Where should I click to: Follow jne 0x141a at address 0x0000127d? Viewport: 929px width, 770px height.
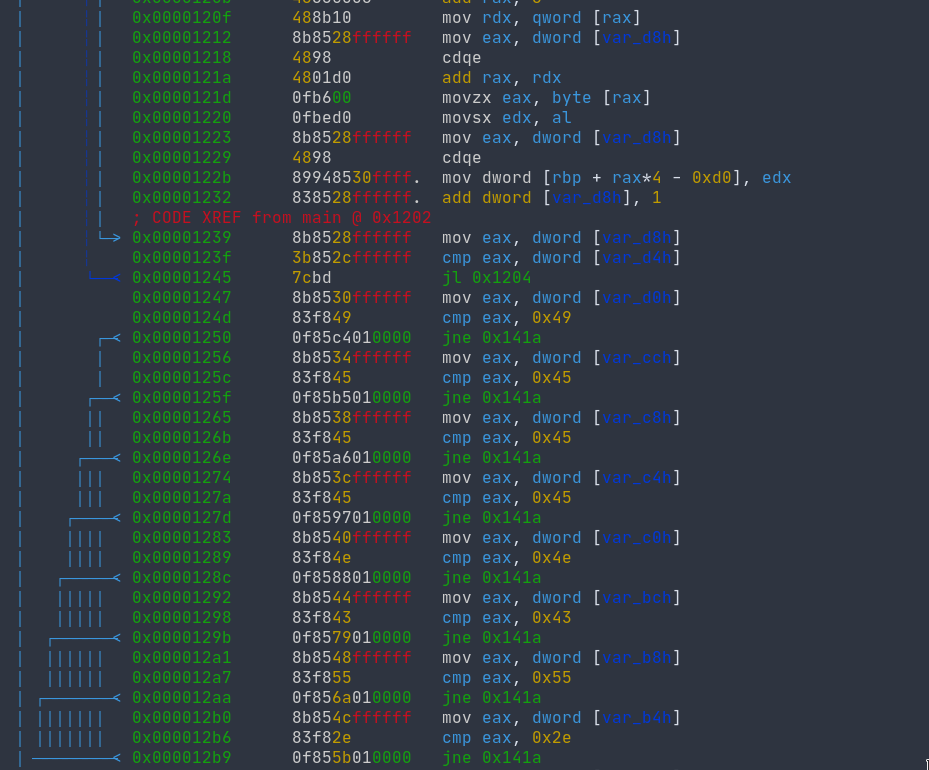[x=491, y=518]
